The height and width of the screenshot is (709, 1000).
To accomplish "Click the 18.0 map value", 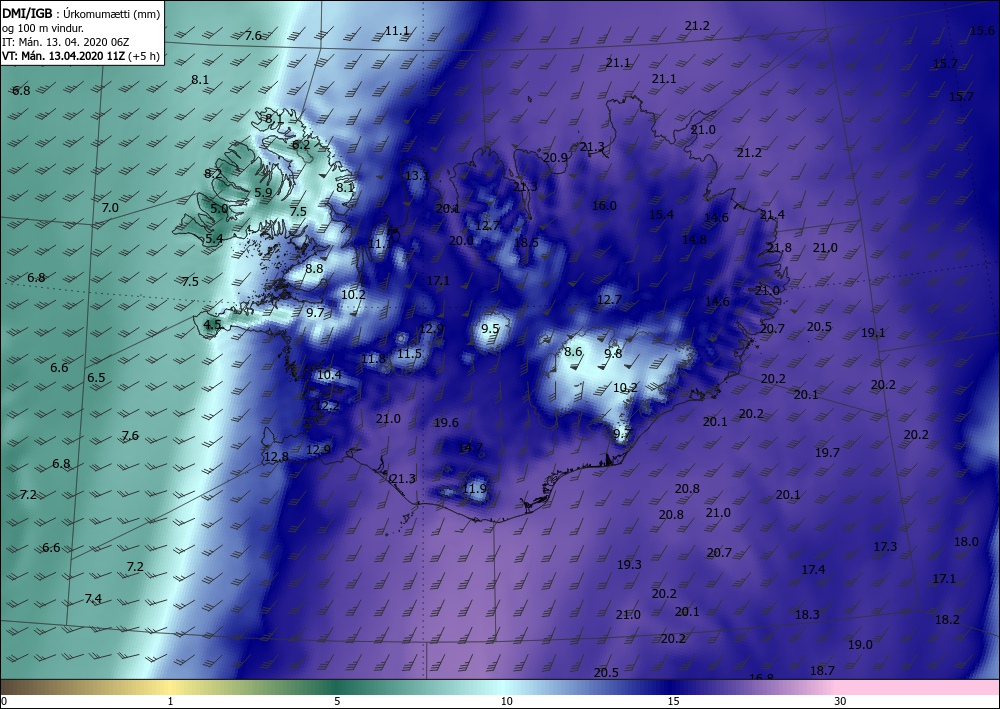I will [x=966, y=541].
